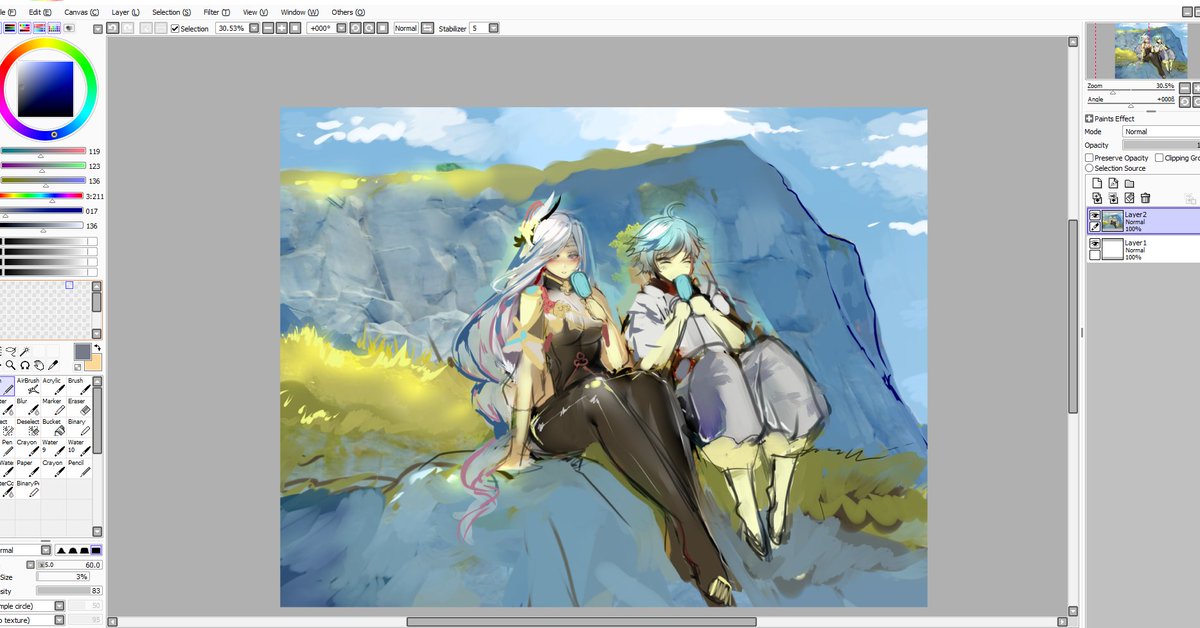Toggle the pen edit marker on Layer2

[1095, 227]
